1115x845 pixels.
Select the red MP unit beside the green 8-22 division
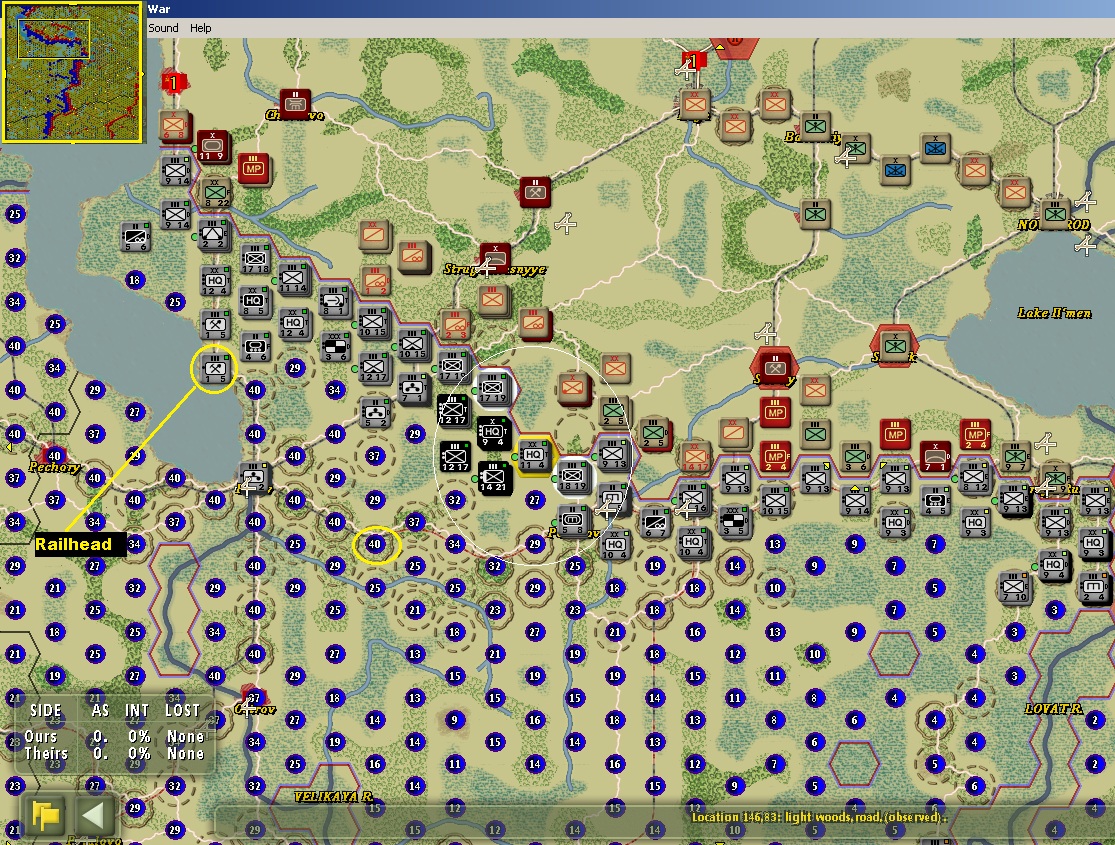[x=253, y=169]
